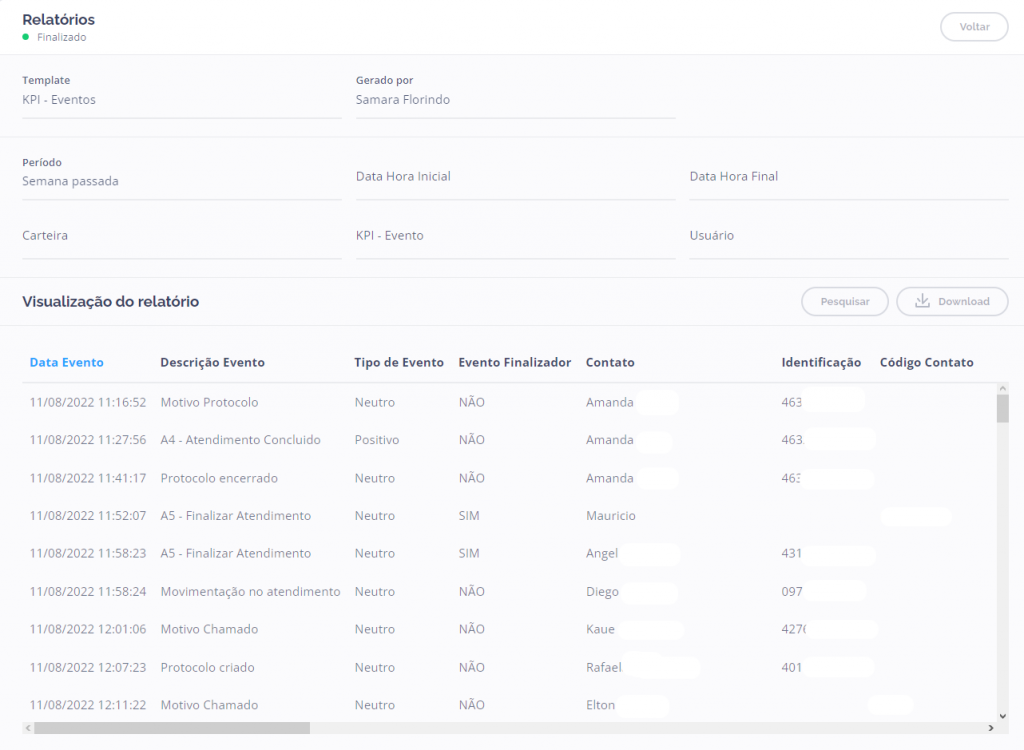1024x750 pixels.
Task: Click the Tipo de Evento column header
Action: (x=398, y=363)
